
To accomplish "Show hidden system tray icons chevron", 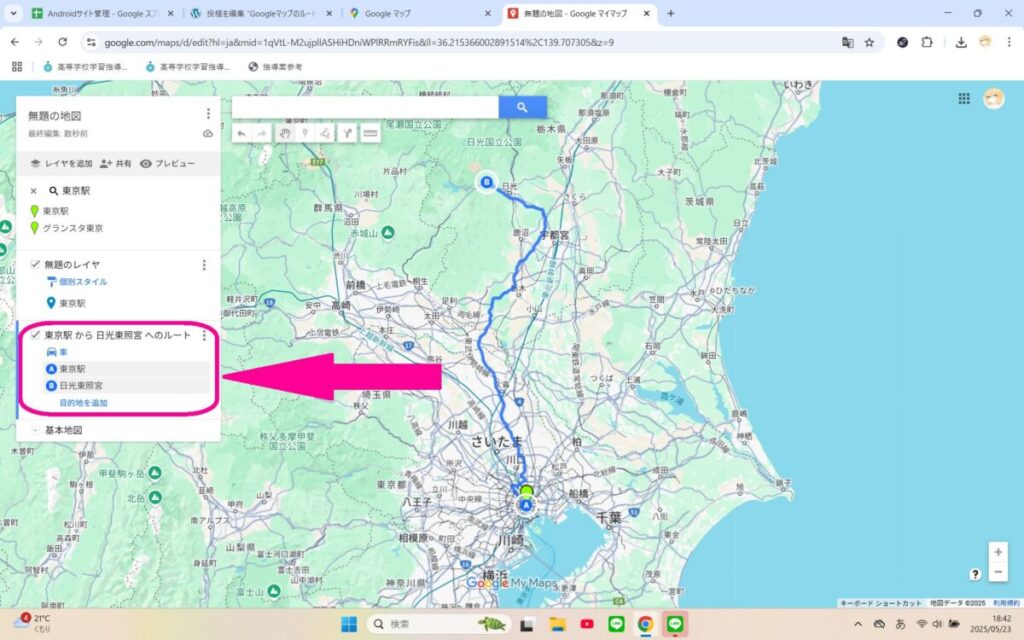I will pos(858,624).
